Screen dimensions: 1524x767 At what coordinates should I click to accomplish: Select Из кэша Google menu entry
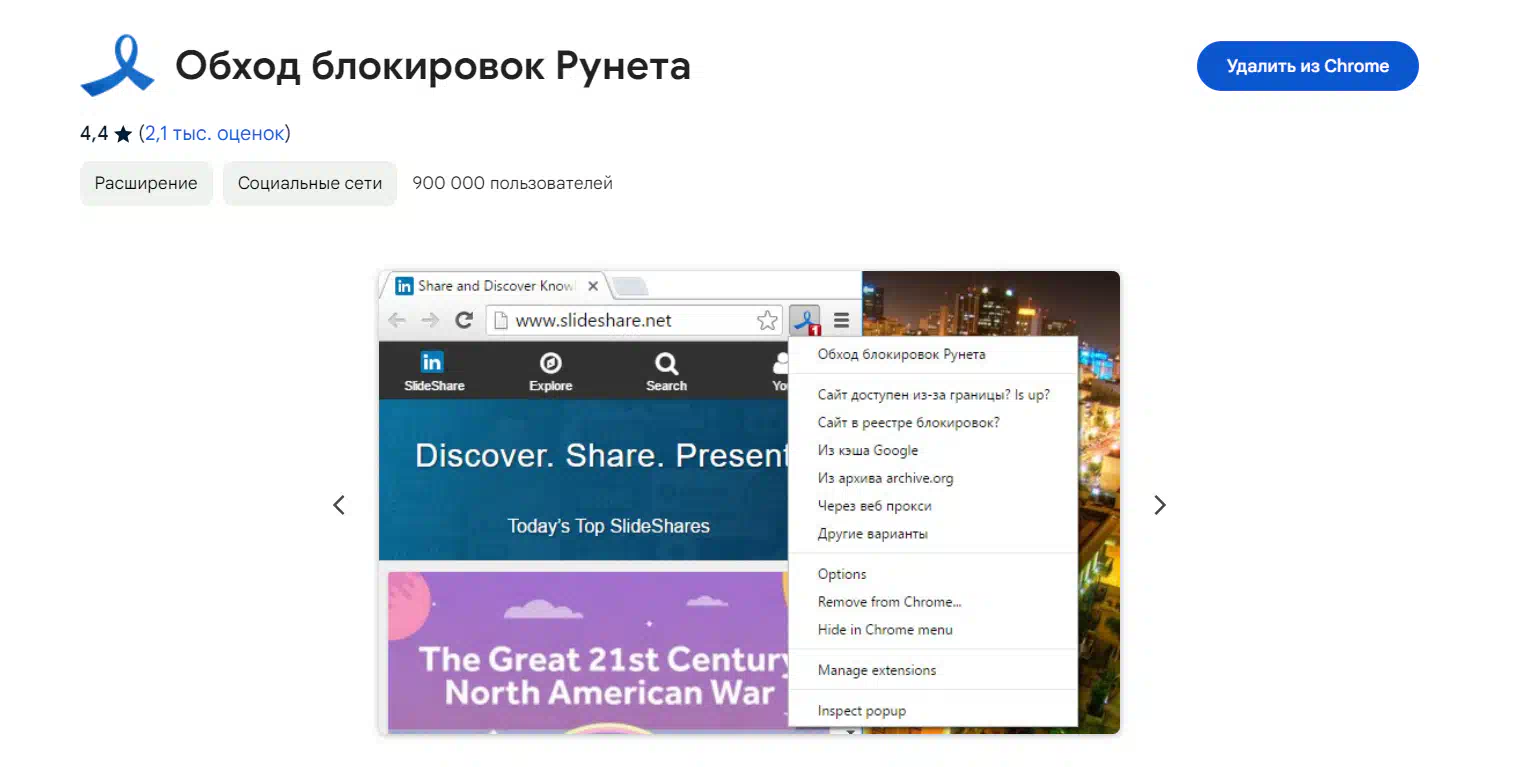(867, 450)
